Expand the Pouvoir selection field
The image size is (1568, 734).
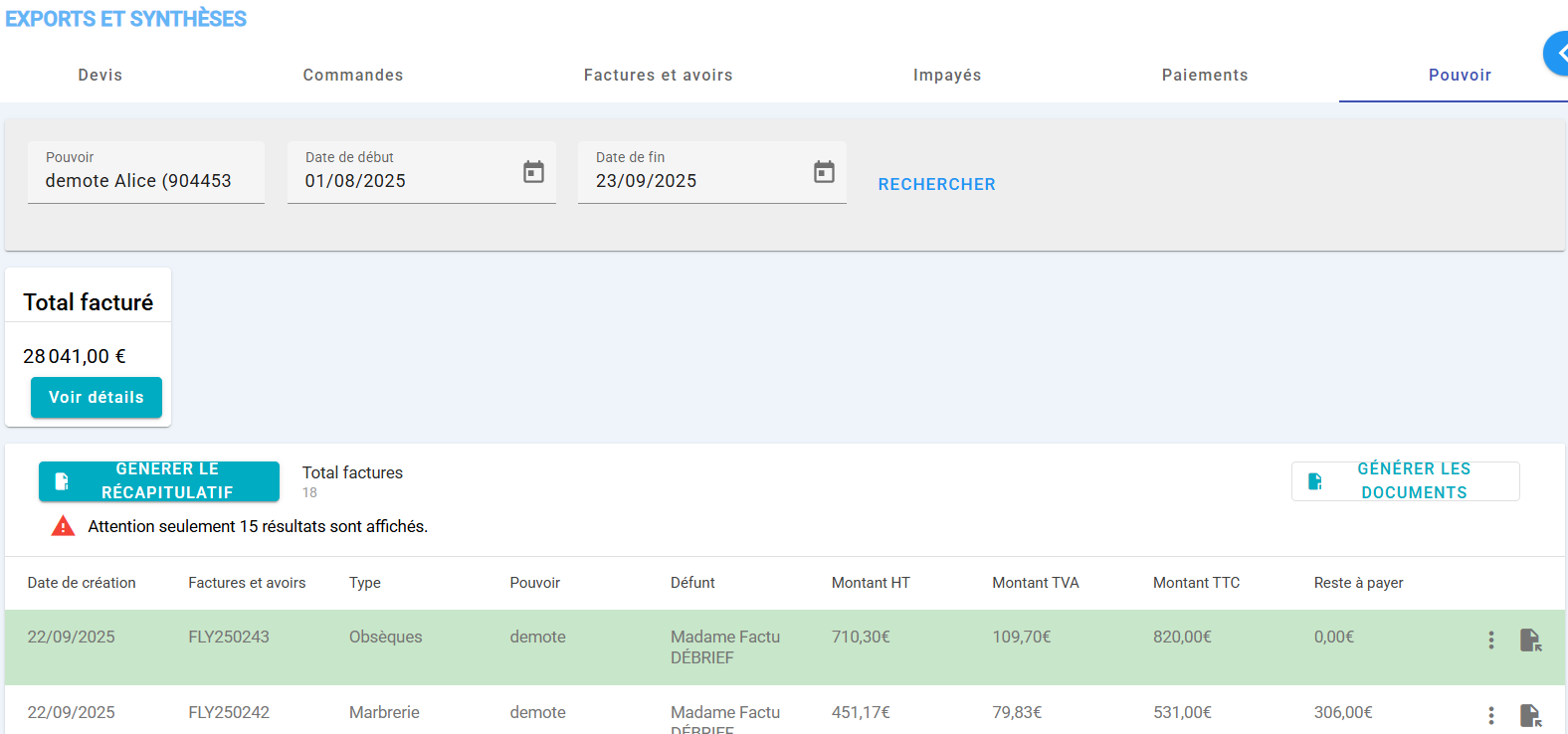[145, 180]
